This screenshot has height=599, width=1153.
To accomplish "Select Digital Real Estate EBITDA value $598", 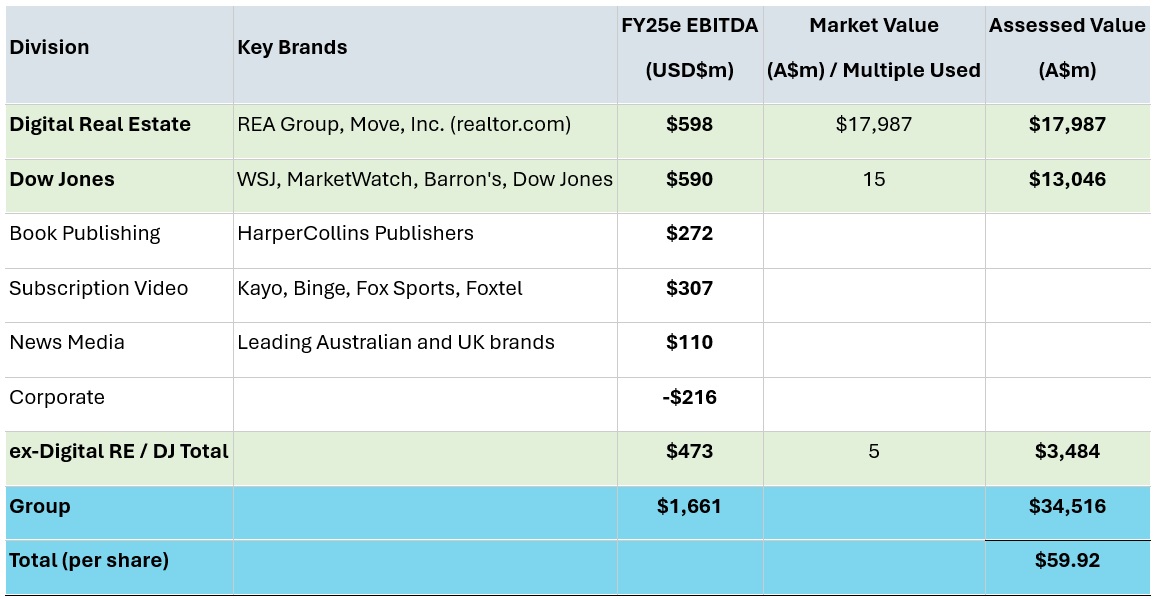I will (689, 124).
